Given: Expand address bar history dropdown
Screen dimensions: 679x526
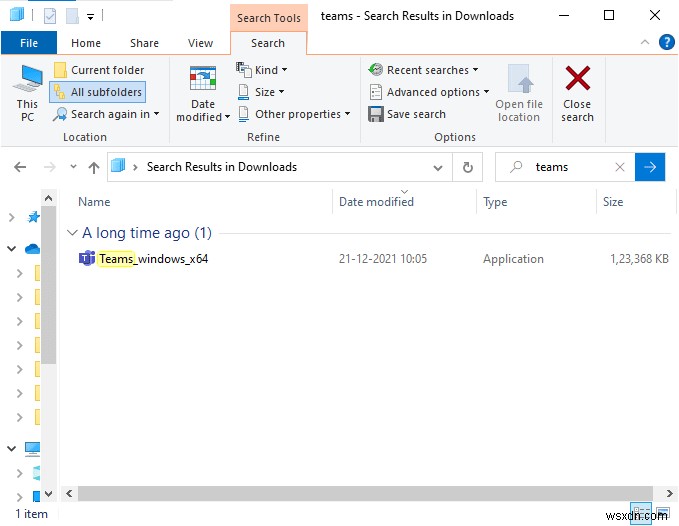Looking at the screenshot, I should pyautogui.click(x=438, y=168).
